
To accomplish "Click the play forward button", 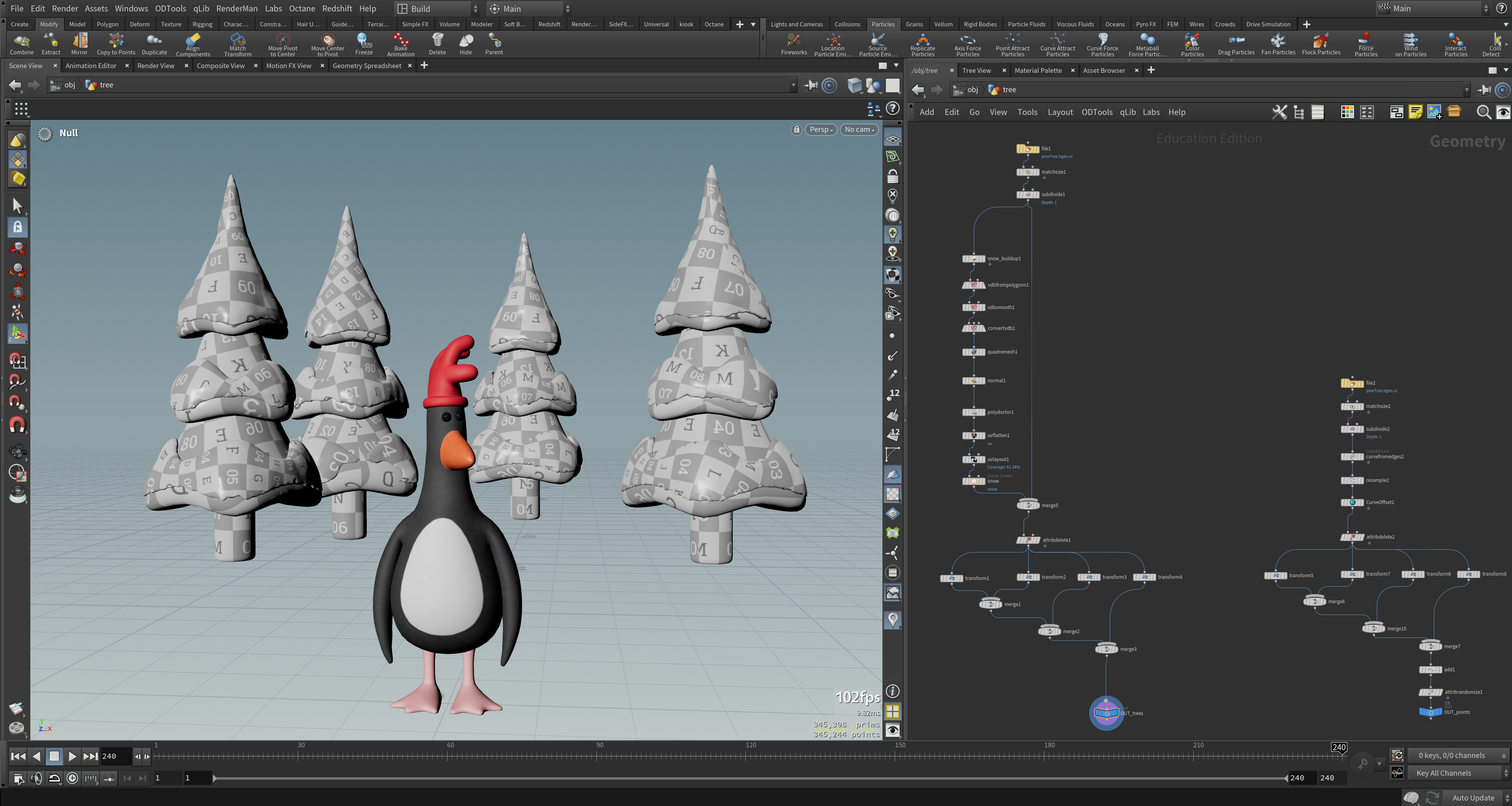I will point(72,756).
